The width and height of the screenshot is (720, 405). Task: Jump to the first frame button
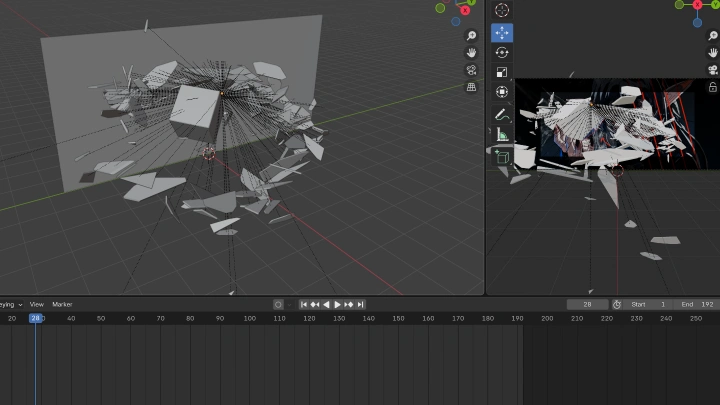coord(304,304)
